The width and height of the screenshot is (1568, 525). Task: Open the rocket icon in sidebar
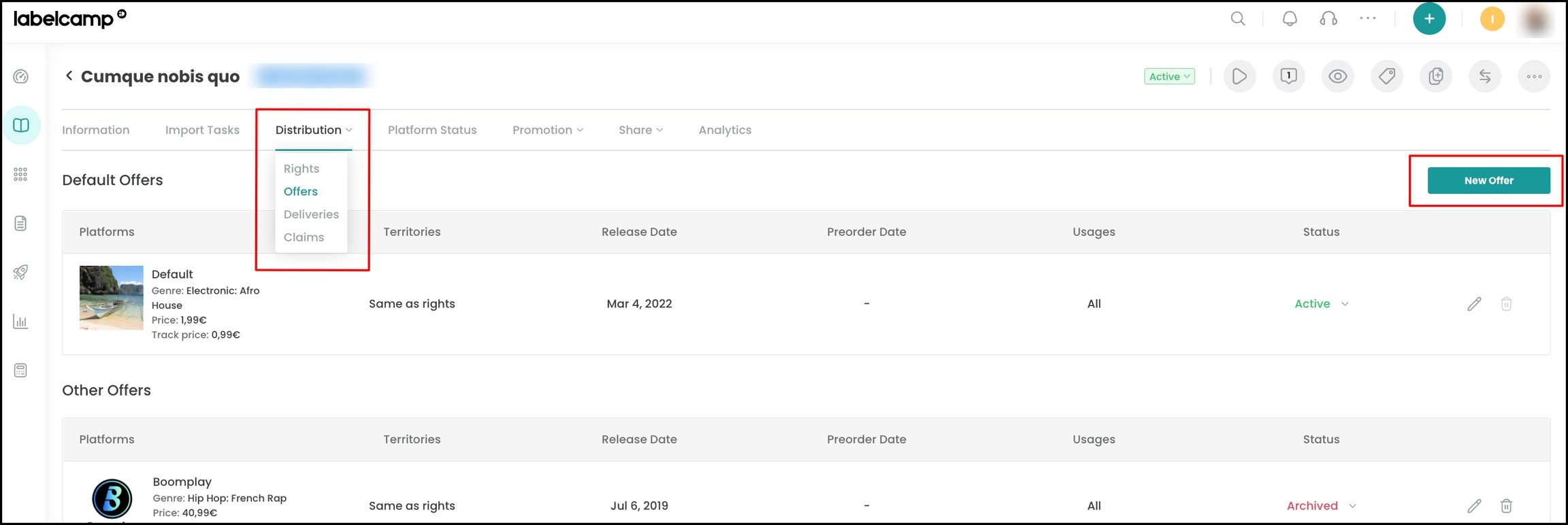click(21, 272)
